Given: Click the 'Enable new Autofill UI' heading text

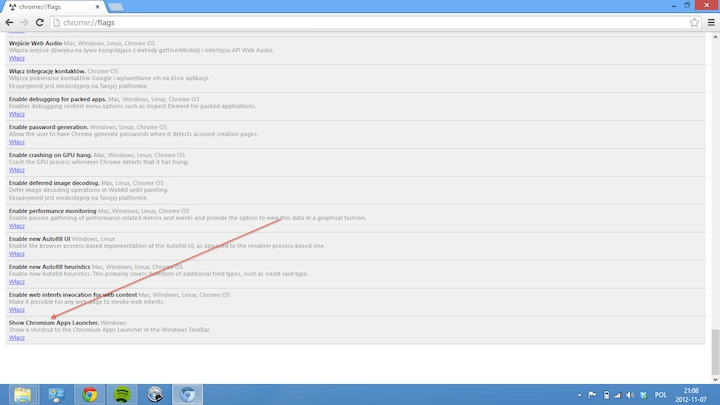Looking at the screenshot, I should [39, 239].
